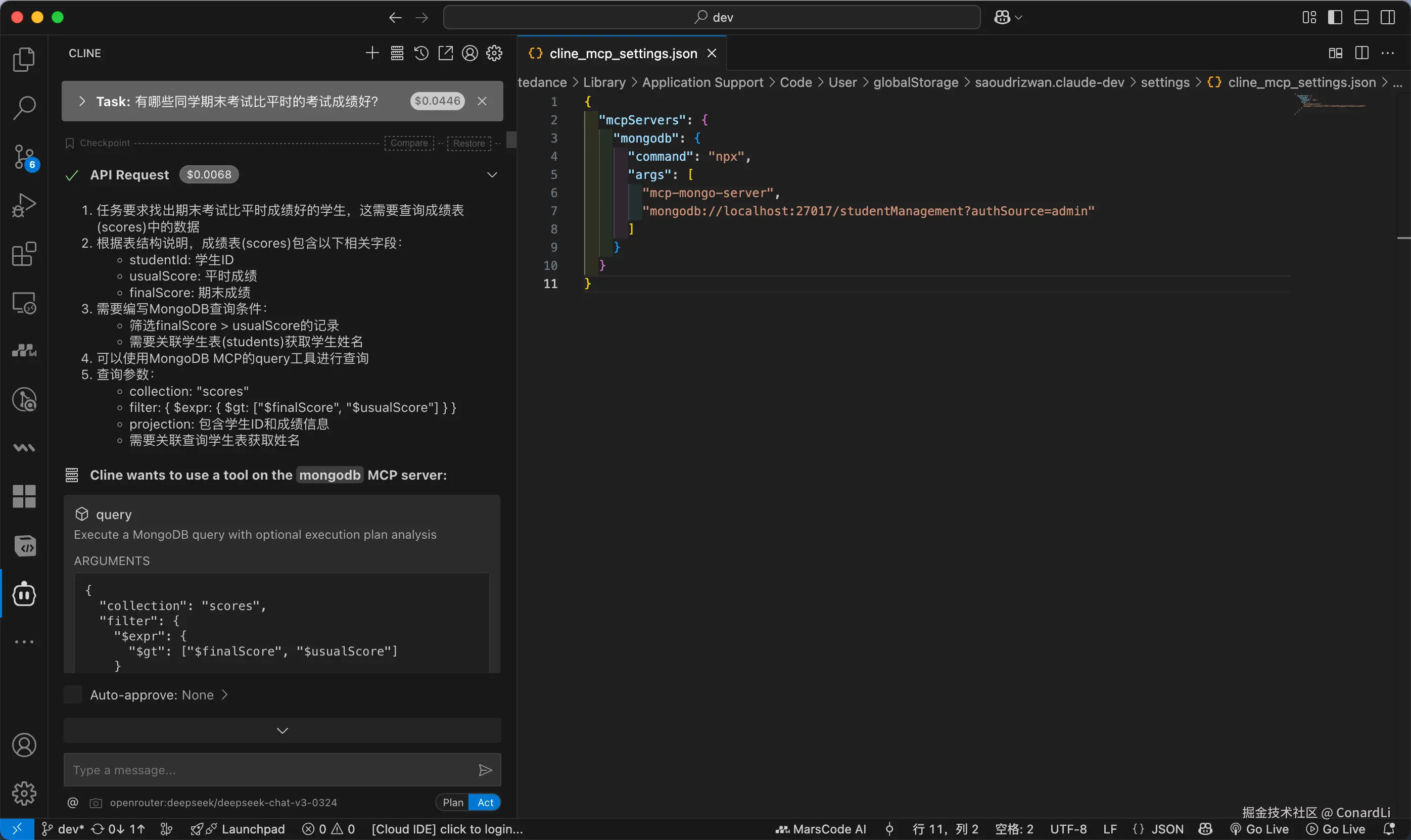Open Cline task history
This screenshot has width=1411, height=840.
(421, 53)
